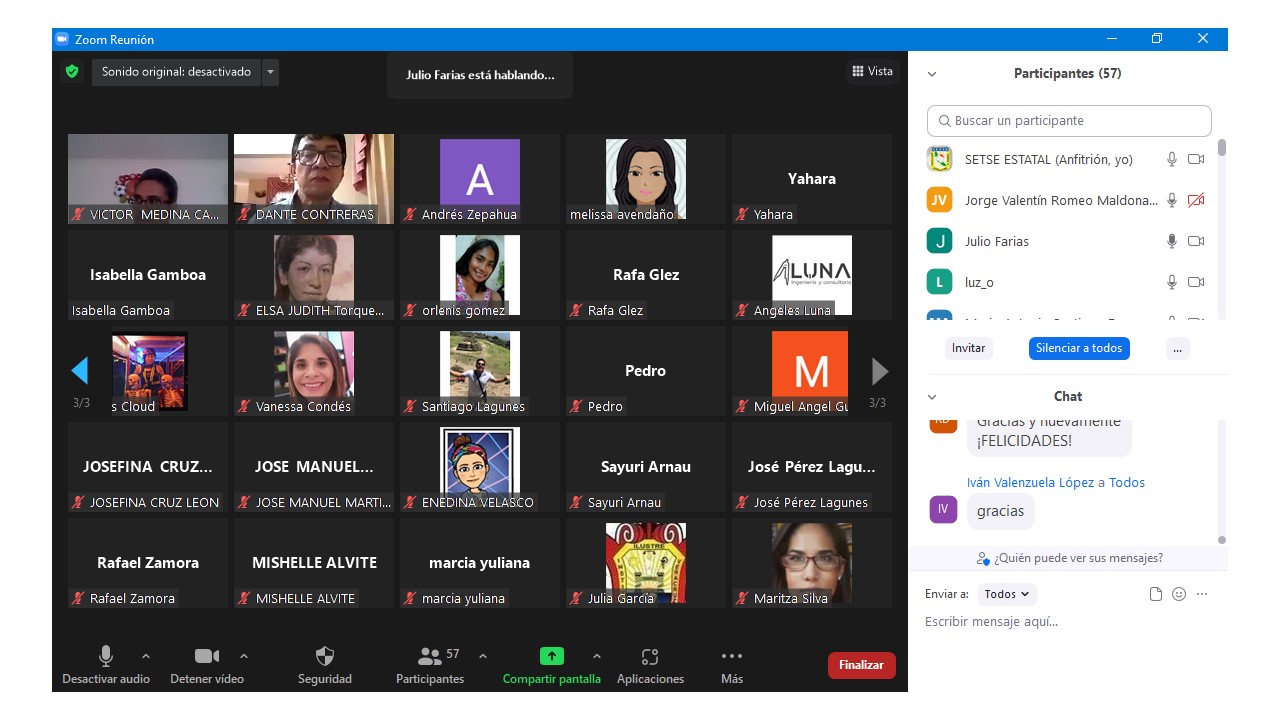Viewport: 1280px width, 720px height.
Task: Select melissa avendaño avatar tile
Action: [646, 179]
